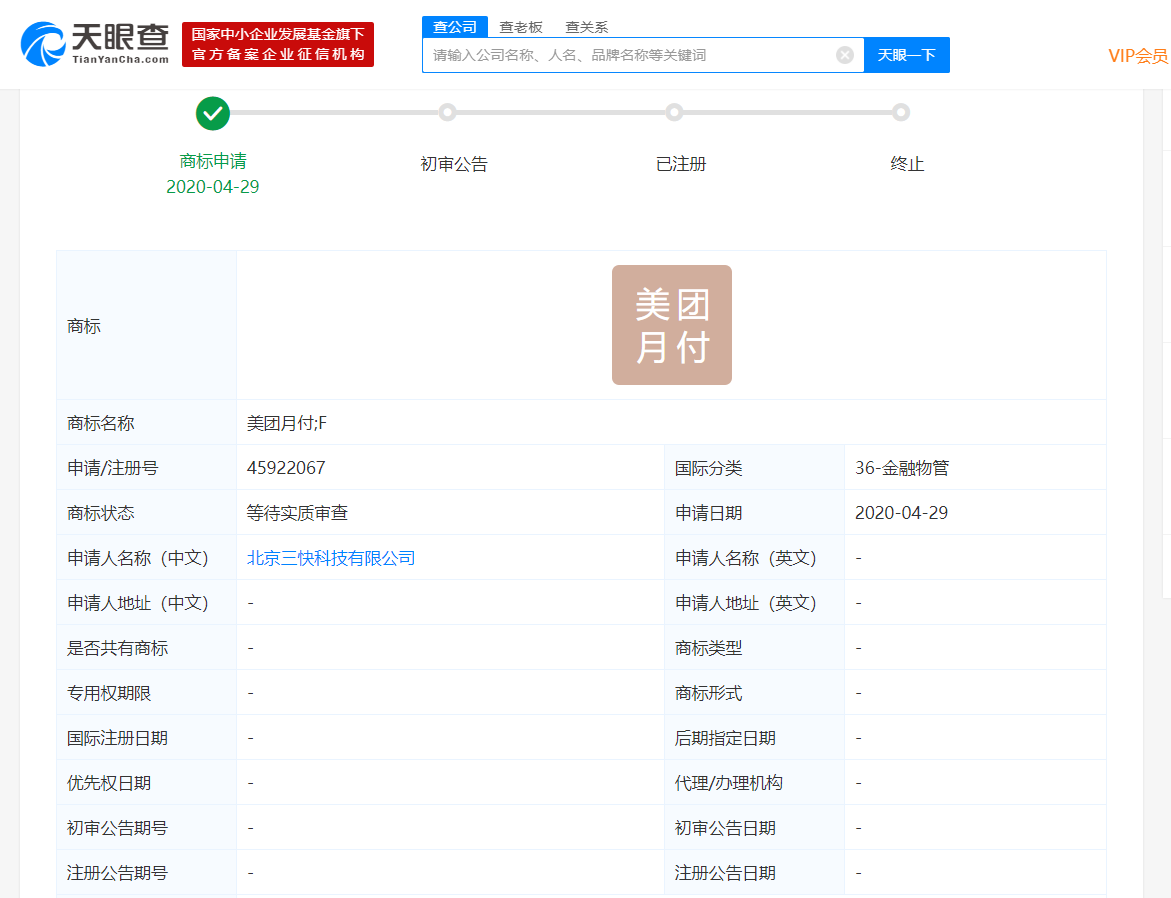Click the green checkmark step icon for 商标申请
The height and width of the screenshot is (898, 1171).
coord(213,114)
